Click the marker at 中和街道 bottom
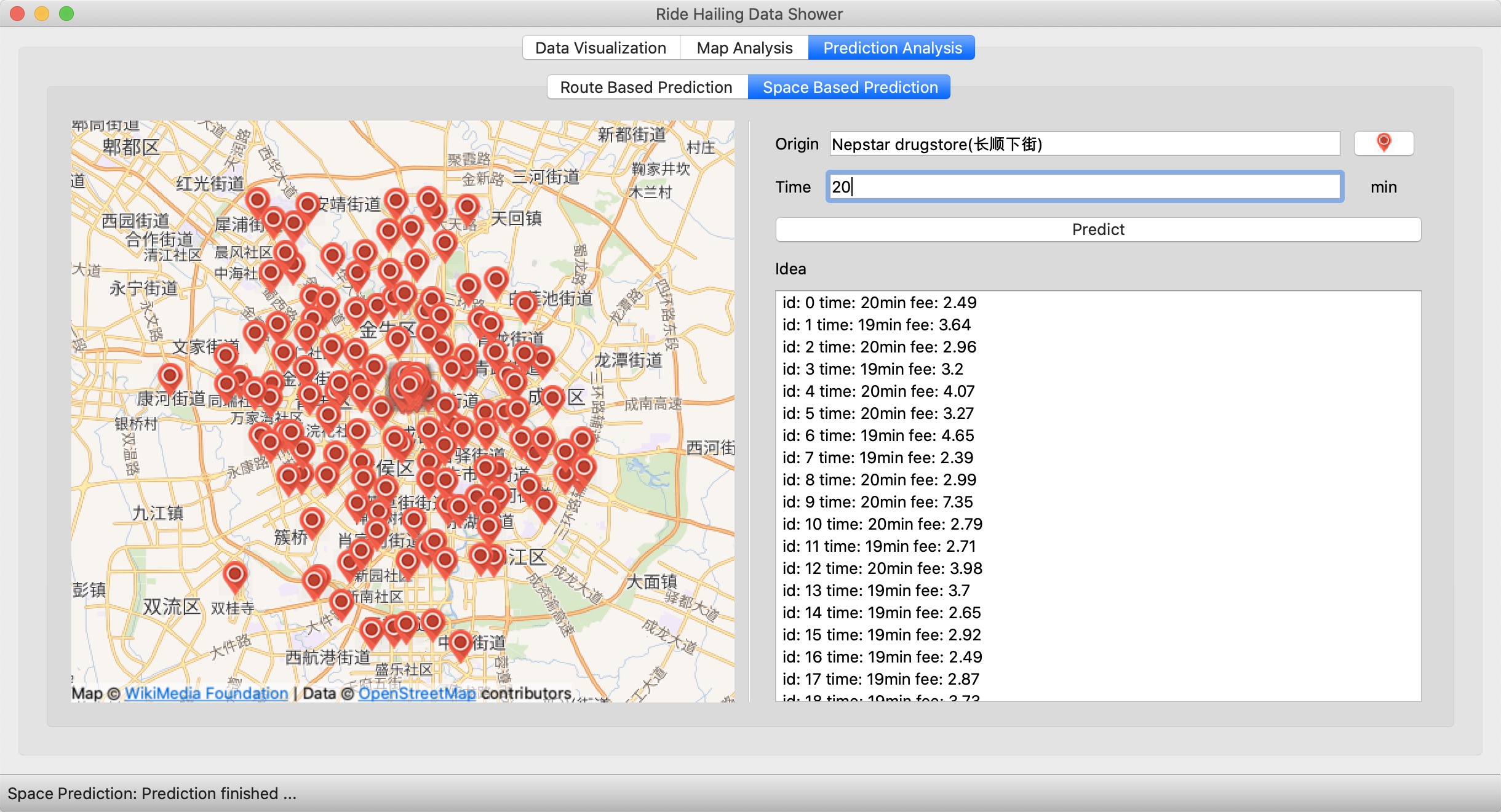1501x812 pixels. (460, 643)
